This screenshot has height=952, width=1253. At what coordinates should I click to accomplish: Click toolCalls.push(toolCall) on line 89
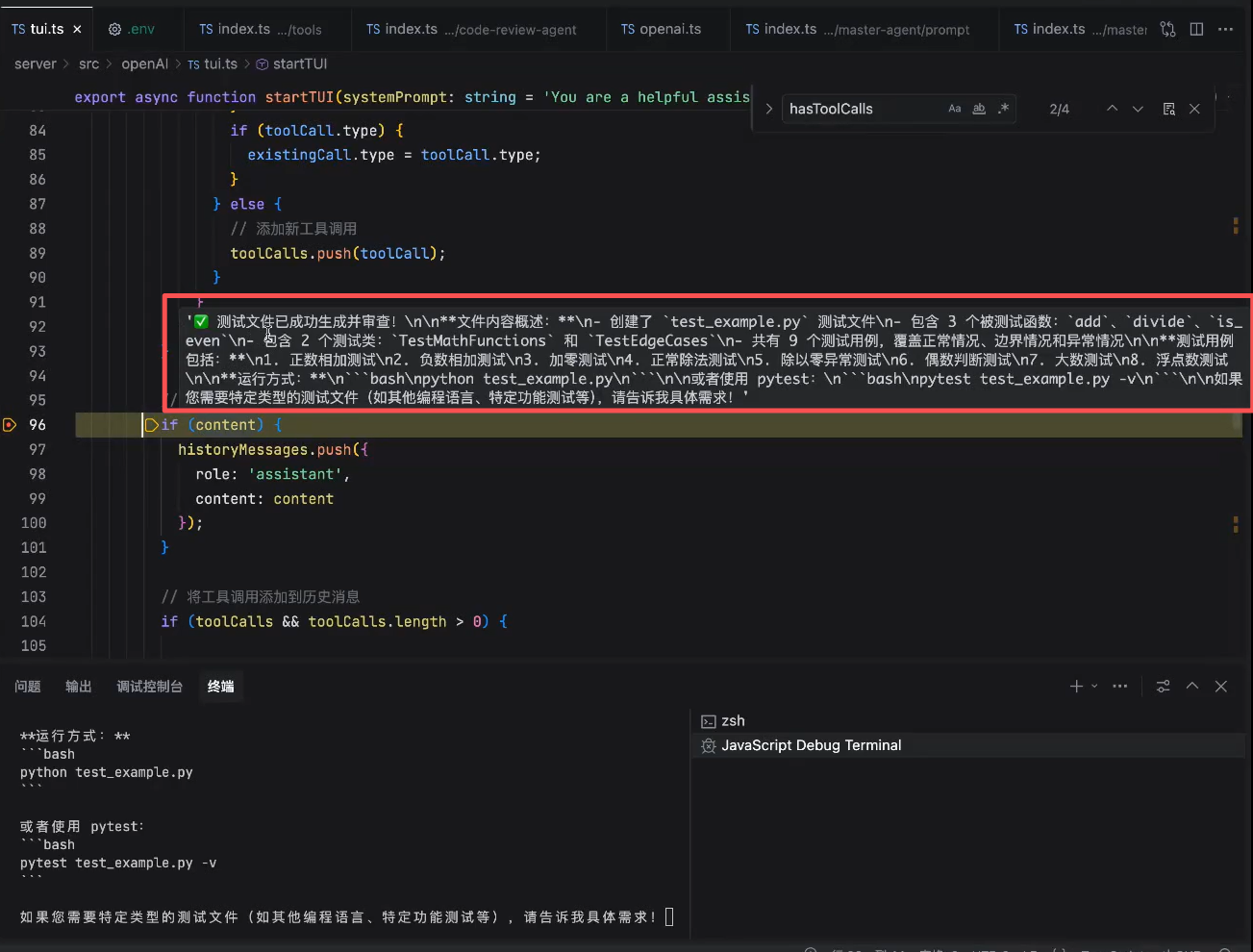click(x=334, y=253)
